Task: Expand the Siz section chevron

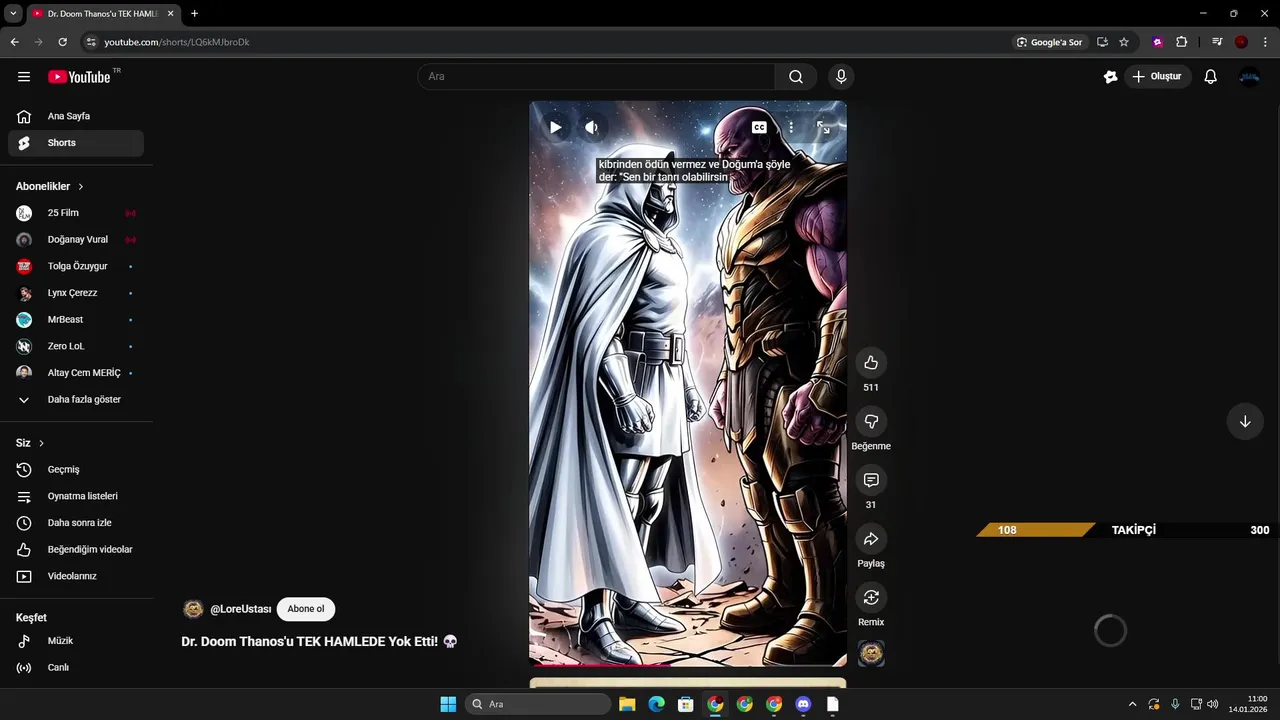Action: pyautogui.click(x=41, y=443)
